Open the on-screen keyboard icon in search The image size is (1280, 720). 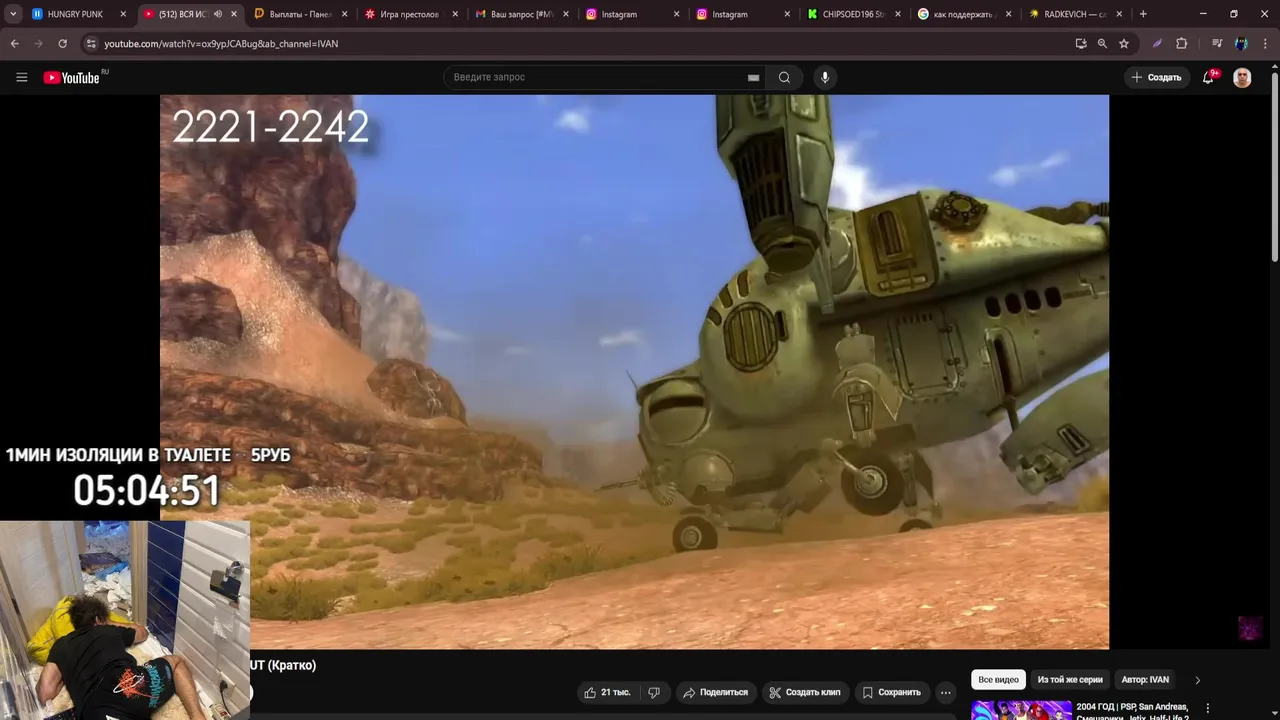click(x=753, y=78)
